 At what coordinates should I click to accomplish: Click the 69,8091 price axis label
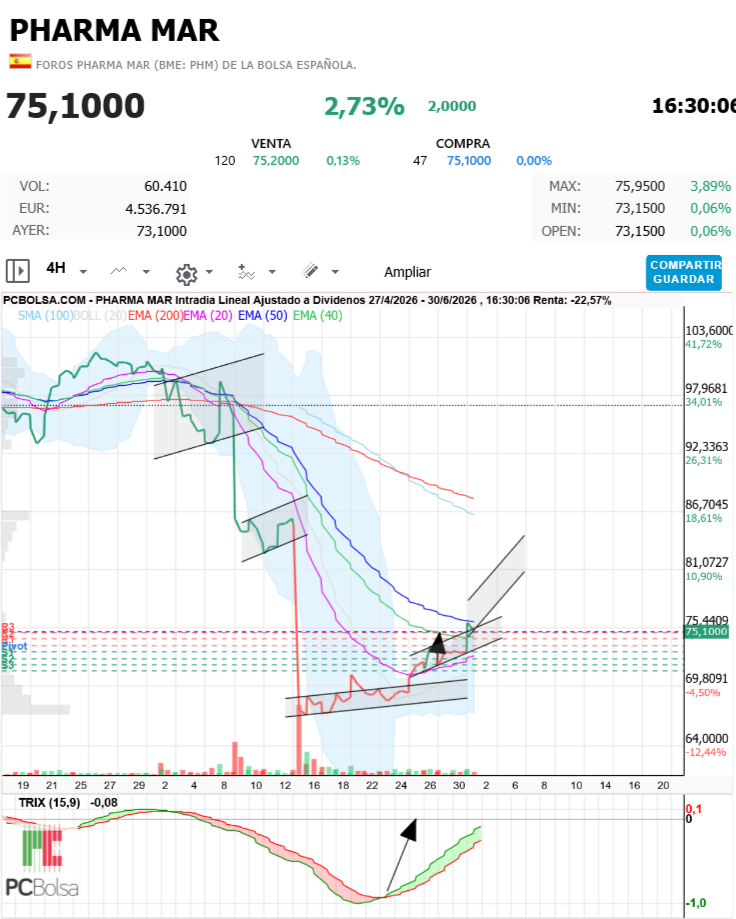(707, 679)
